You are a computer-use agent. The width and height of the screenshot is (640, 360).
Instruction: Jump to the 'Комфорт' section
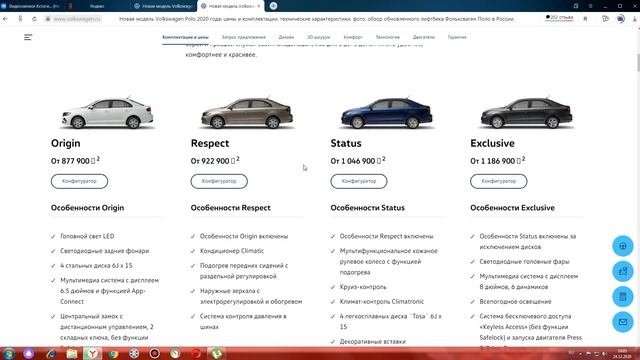[353, 37]
